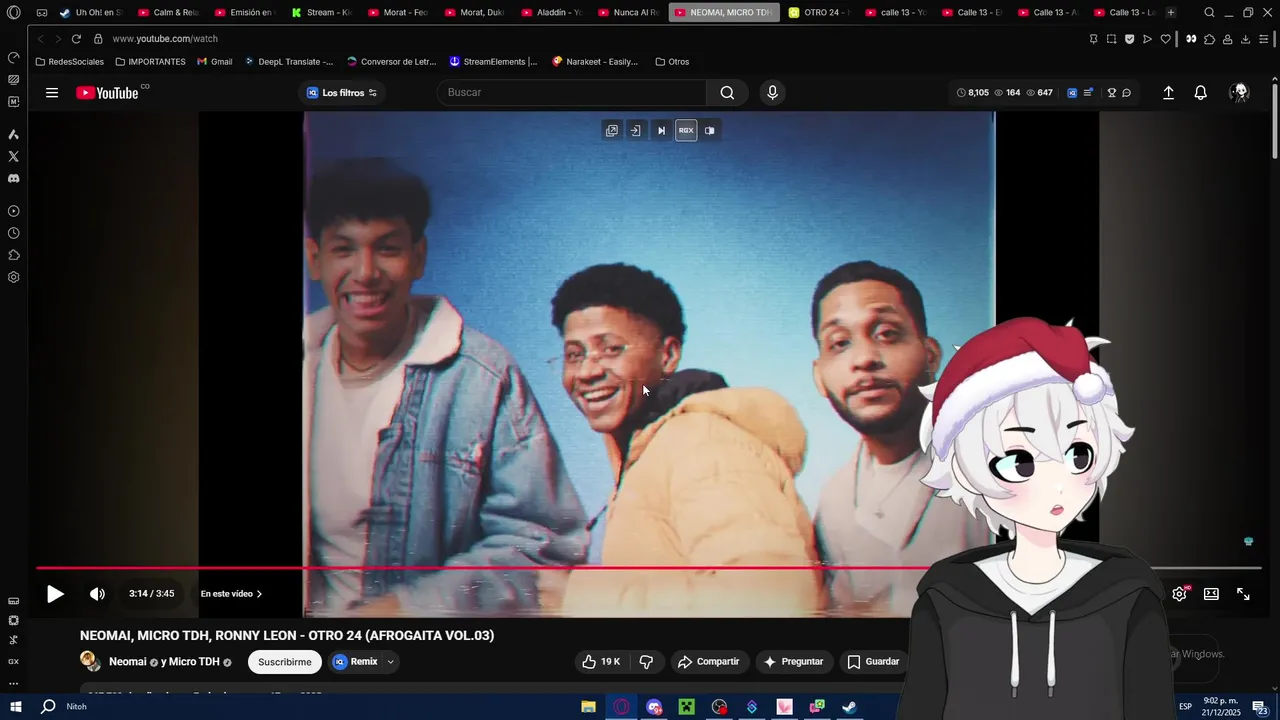Open taskbar clock showing 9:02 p. m.
Viewport: 1280px width, 720px height.
1221,707
